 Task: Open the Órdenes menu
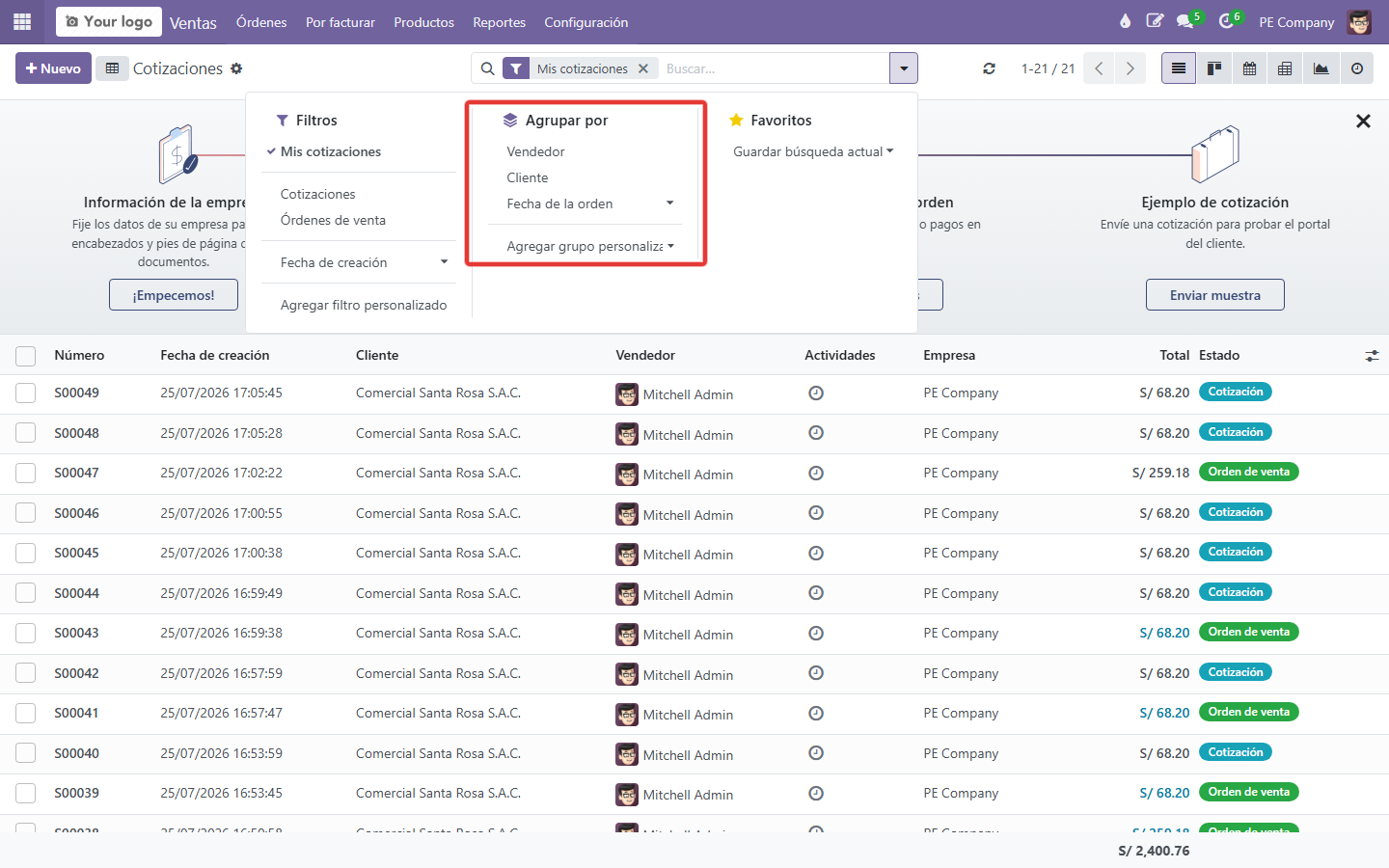tap(261, 22)
